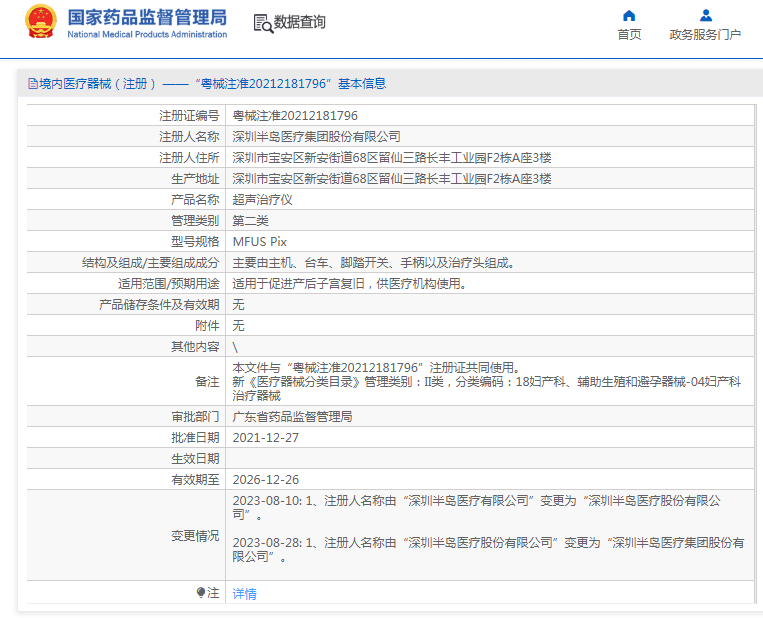Click the 生产地址 address value
763x618 pixels.
(392, 179)
